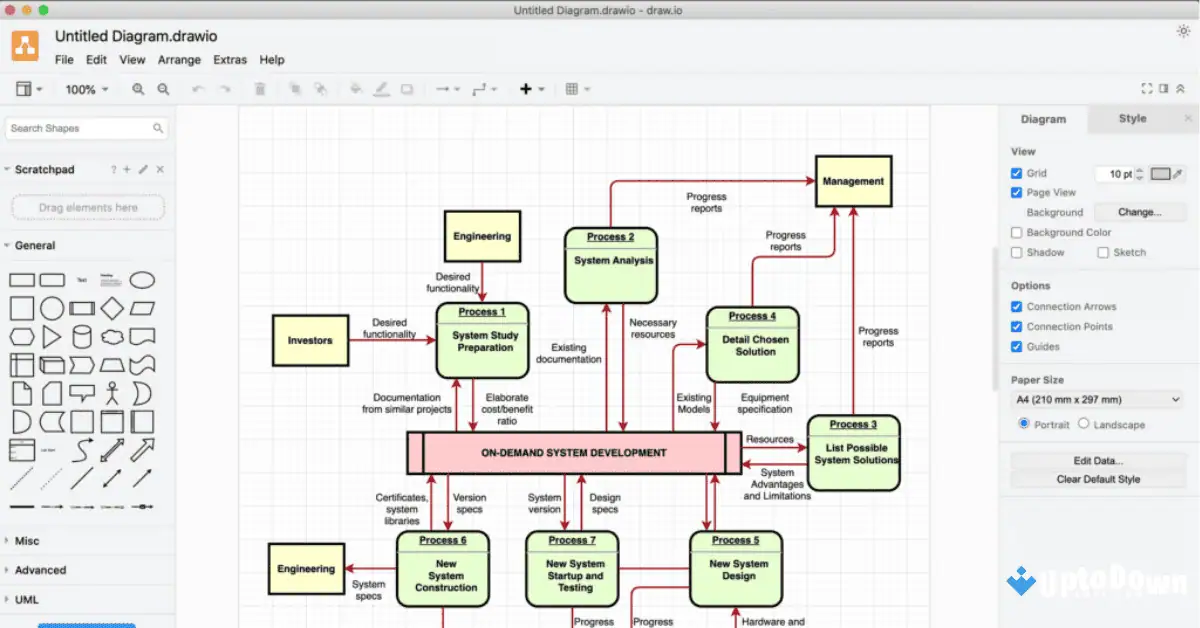Click the trash delete icon in toolbar
1200x628 pixels.
pos(260,89)
